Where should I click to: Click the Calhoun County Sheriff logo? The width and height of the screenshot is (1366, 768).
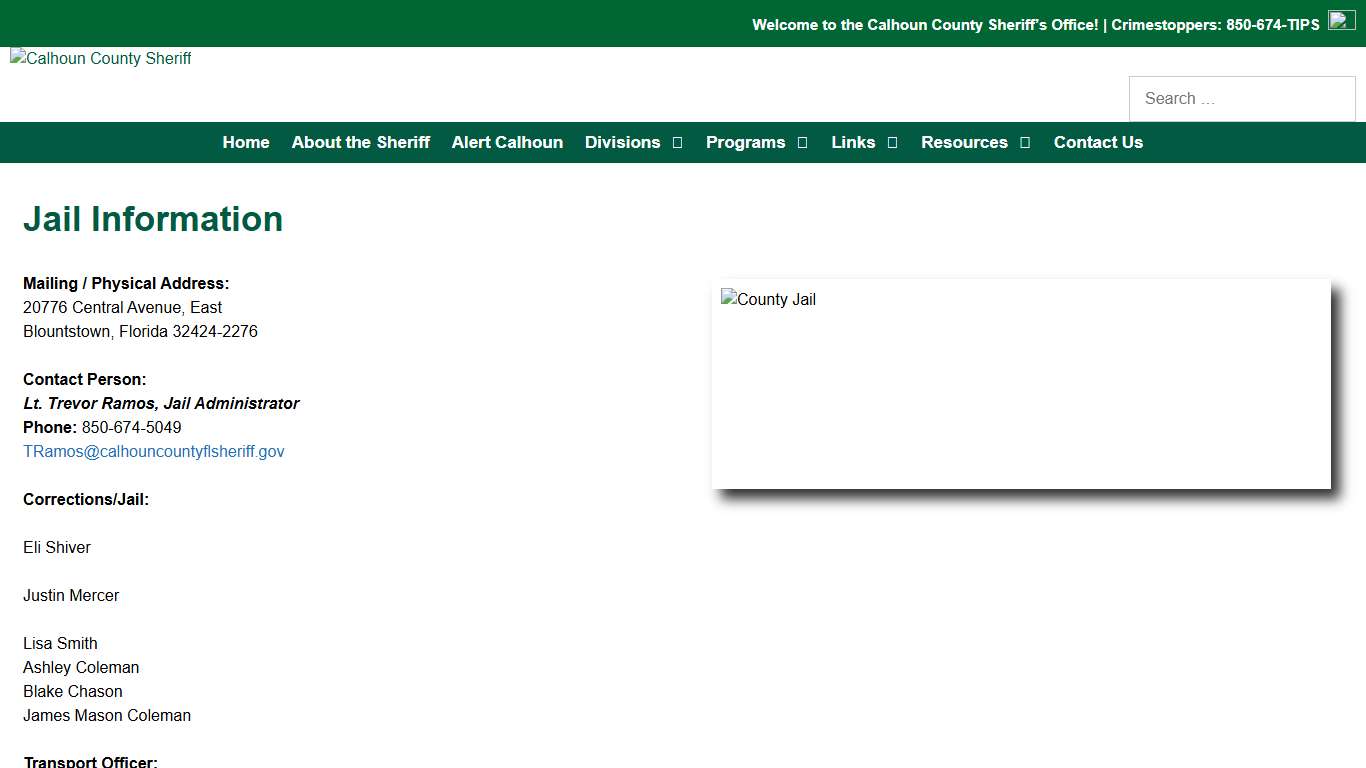(x=101, y=59)
